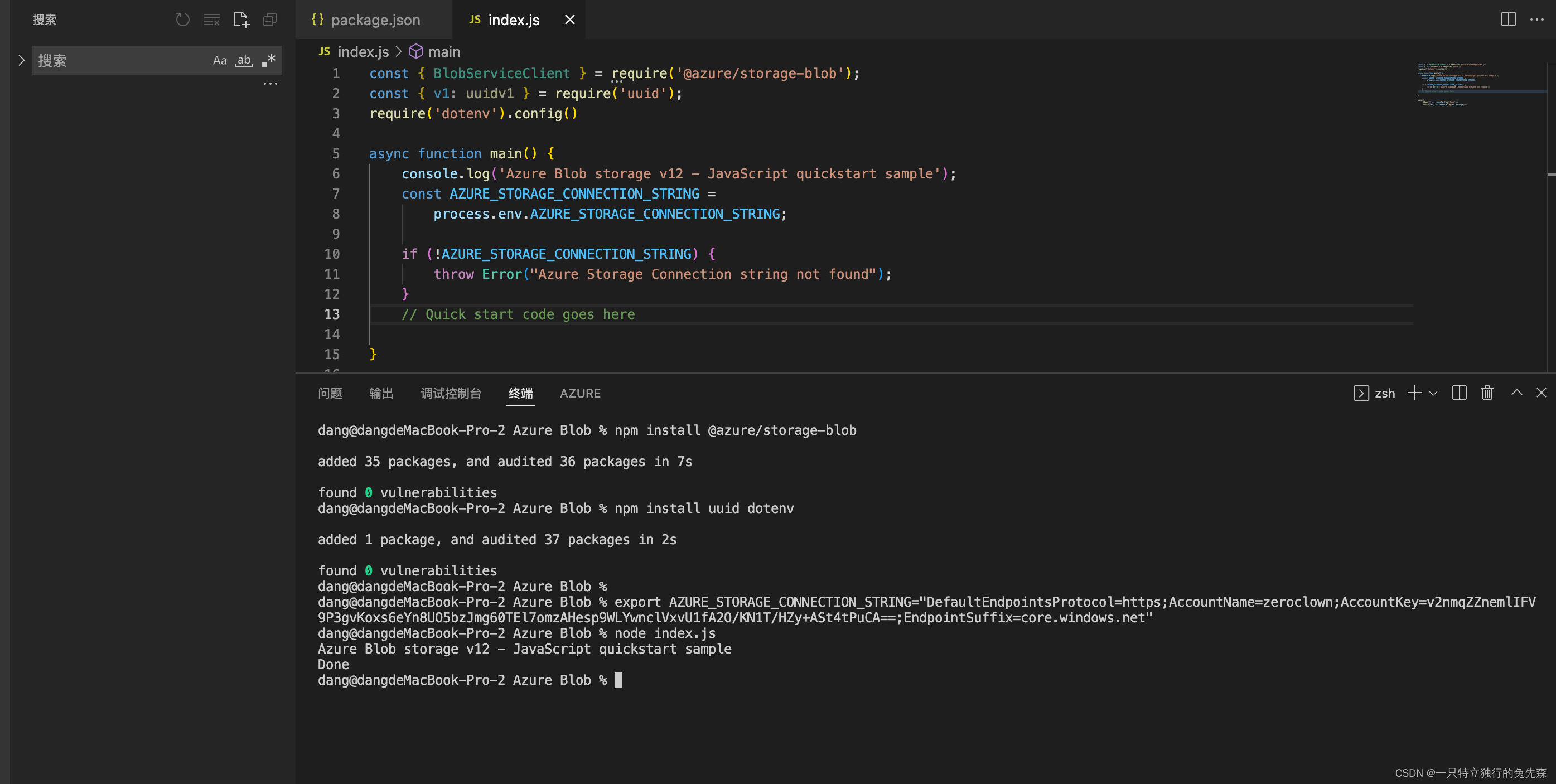Toggle match whole word option
This screenshot has width=1556, height=784.
click(244, 60)
